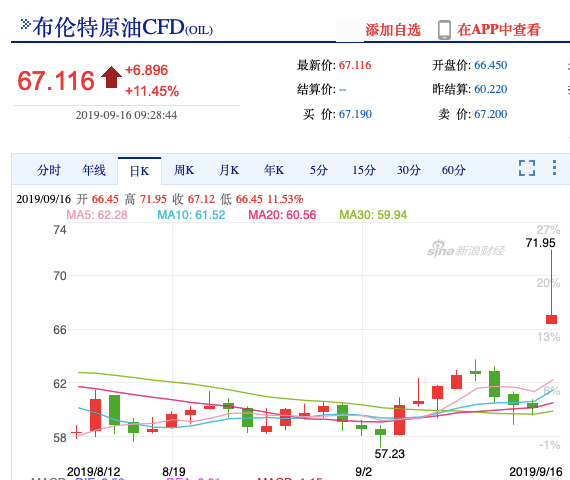Open the 周K chart tab

point(184,170)
